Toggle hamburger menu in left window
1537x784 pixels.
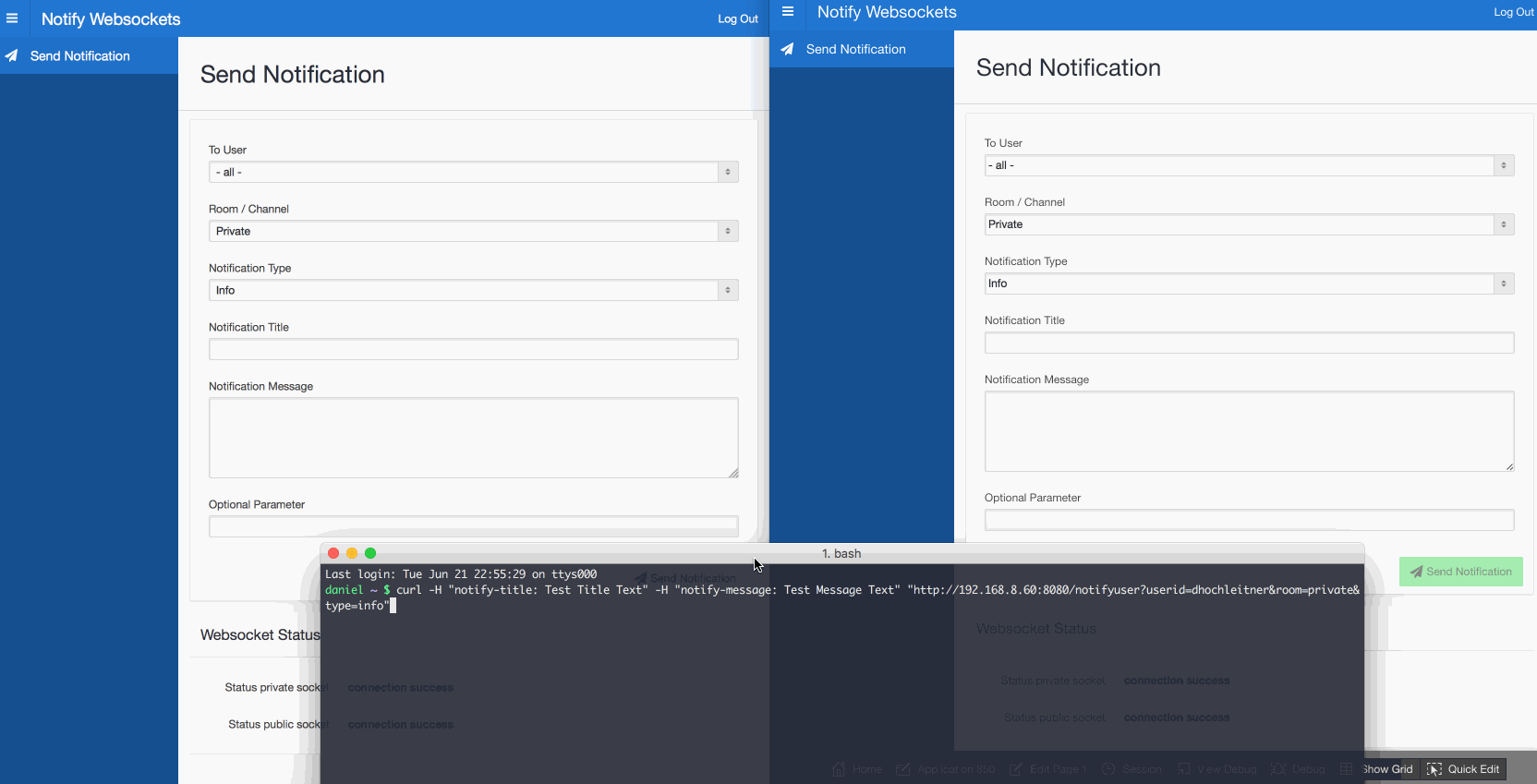12,18
